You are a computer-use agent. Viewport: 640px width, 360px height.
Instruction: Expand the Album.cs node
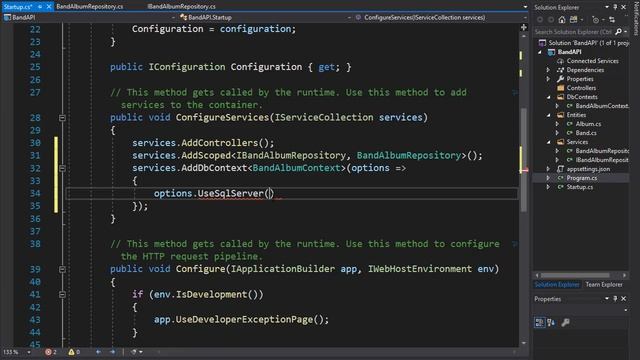(557, 124)
